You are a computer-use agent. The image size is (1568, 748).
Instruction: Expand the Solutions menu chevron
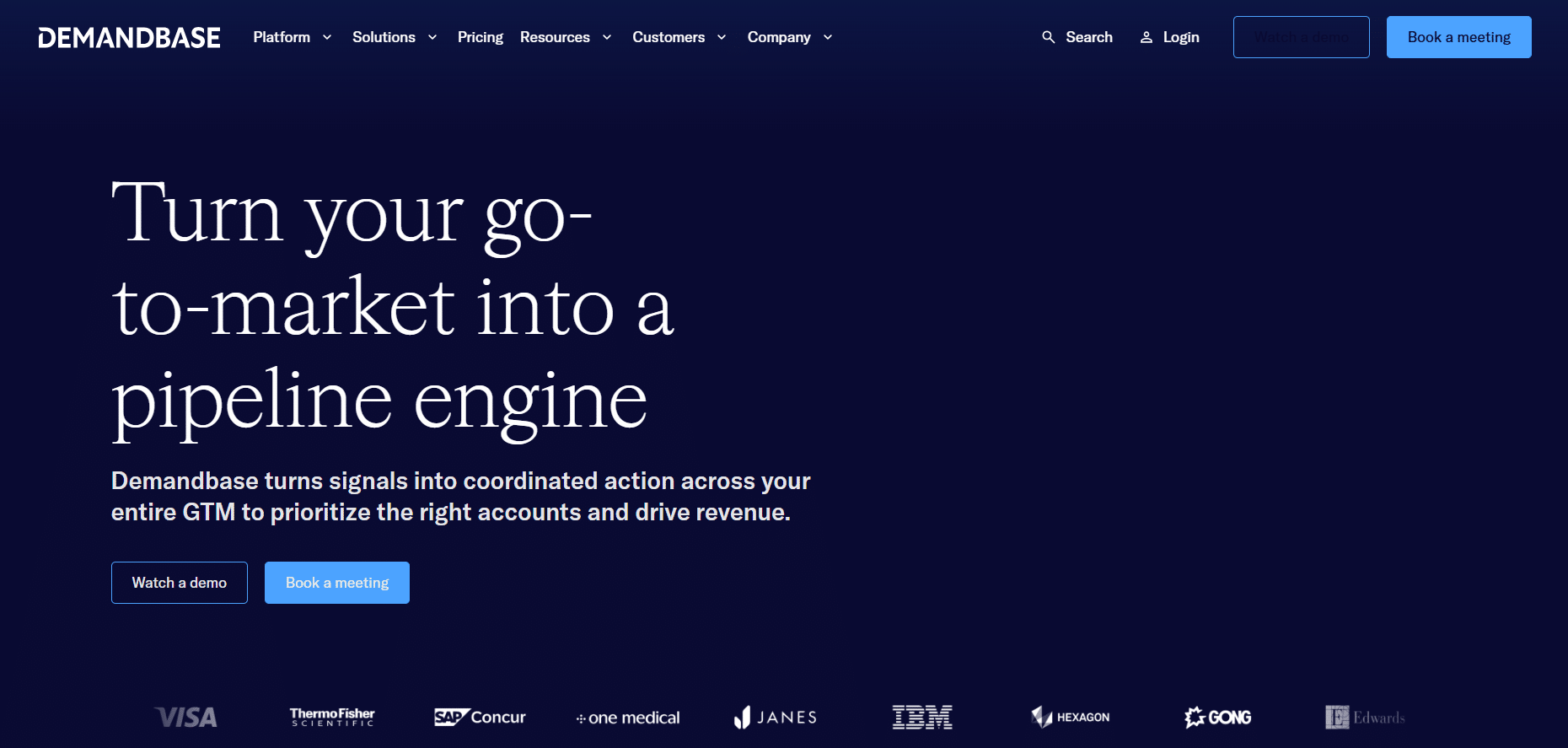coord(432,38)
